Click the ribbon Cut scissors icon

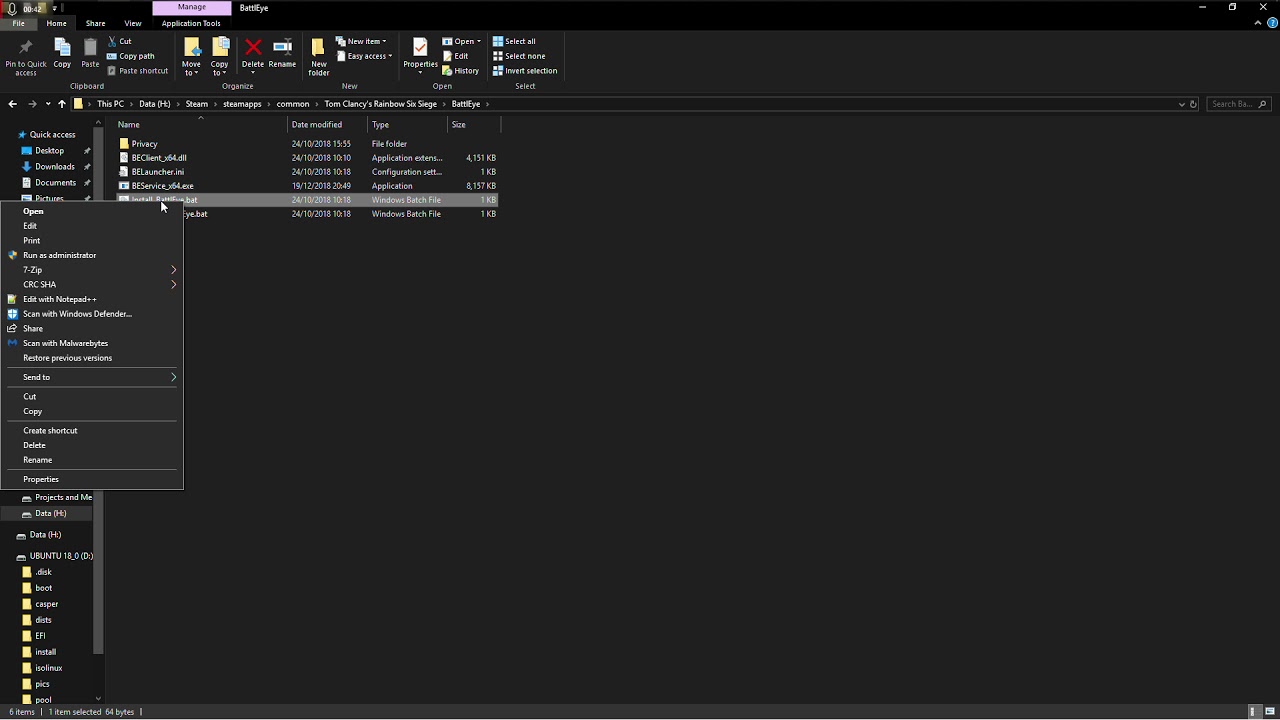click(x=112, y=41)
